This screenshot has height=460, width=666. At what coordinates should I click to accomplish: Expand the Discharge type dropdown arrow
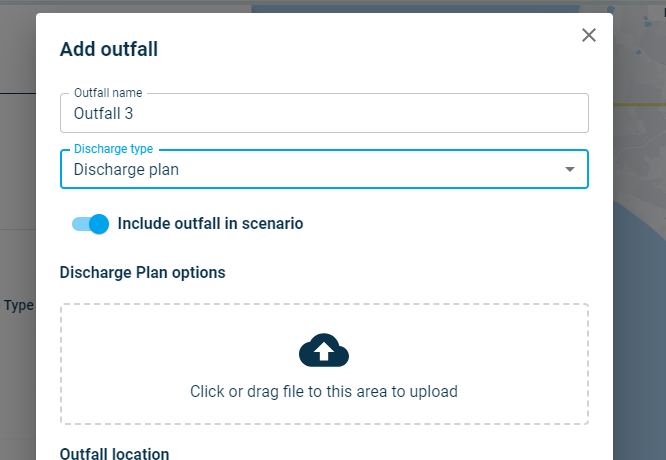[570, 170]
